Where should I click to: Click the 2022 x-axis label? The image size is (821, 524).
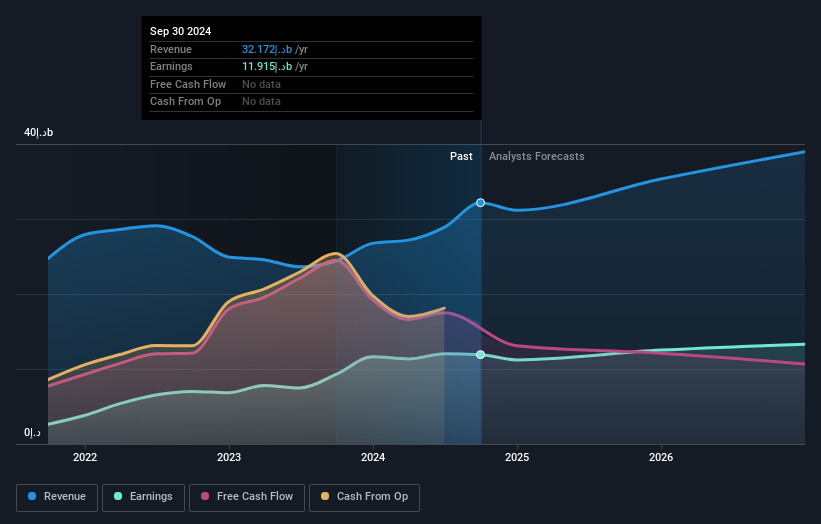pos(85,458)
